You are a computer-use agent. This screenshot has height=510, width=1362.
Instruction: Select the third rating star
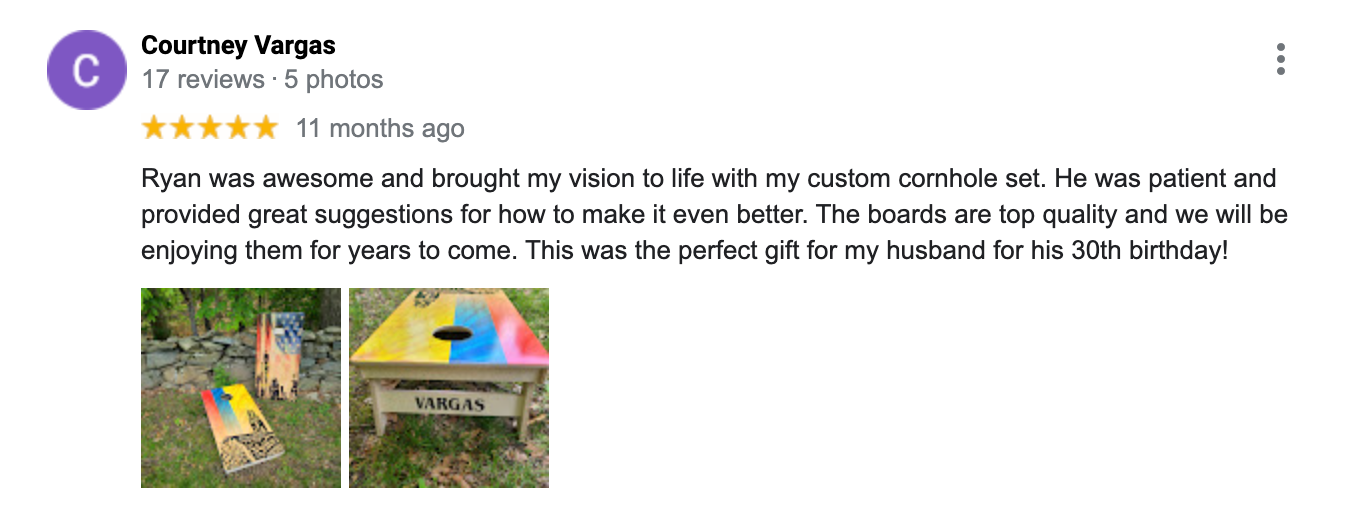210,128
